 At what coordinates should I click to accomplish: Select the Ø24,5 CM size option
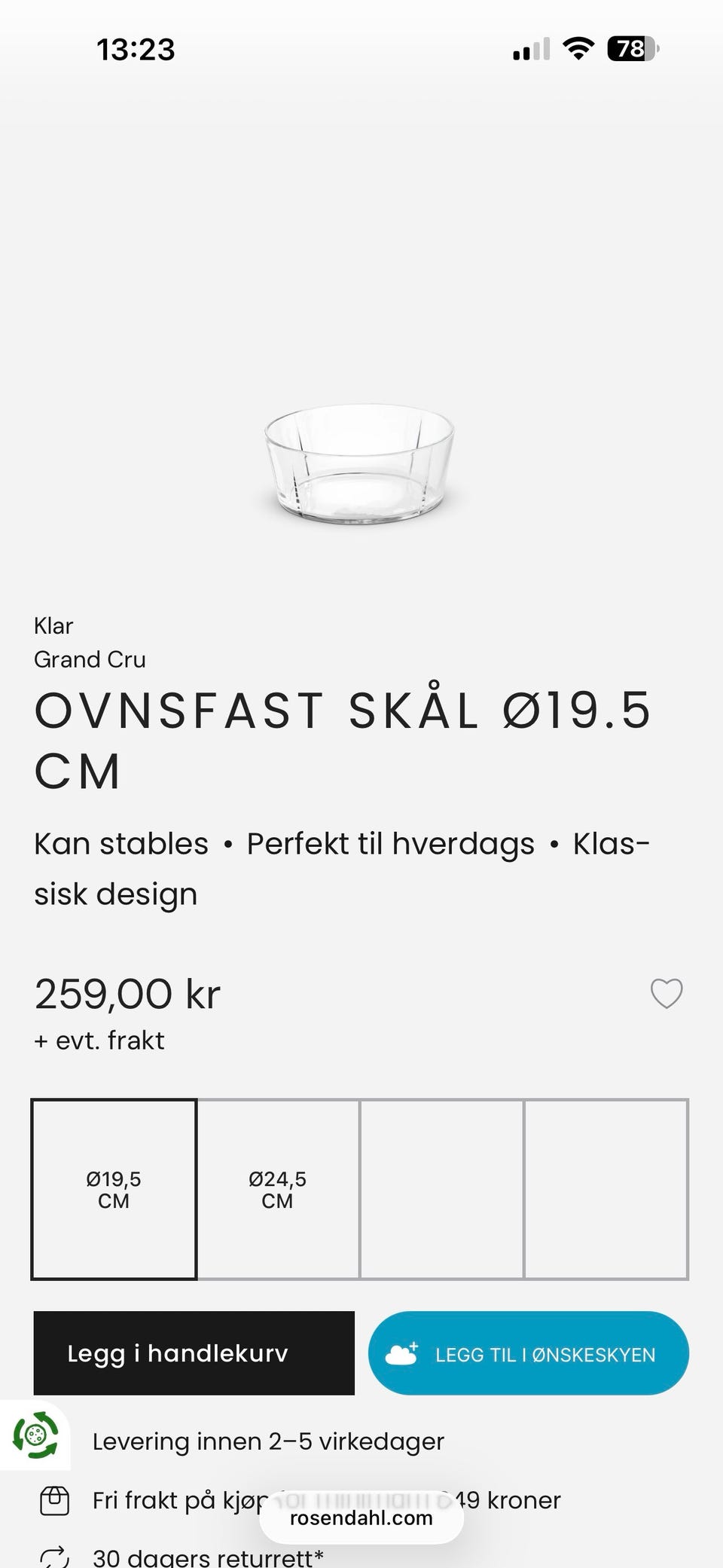[278, 1189]
